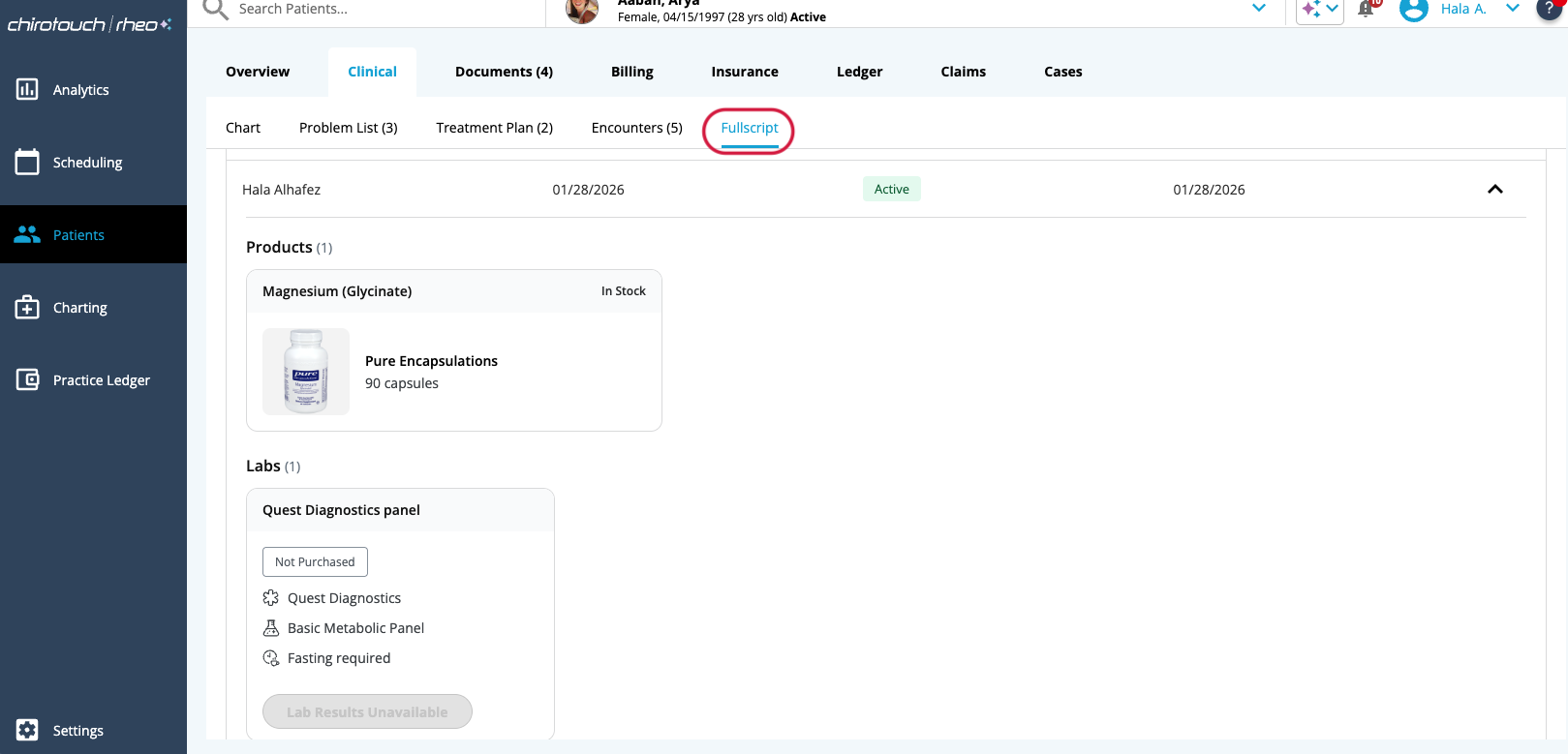The height and width of the screenshot is (754, 1568).
Task: Expand the patient header dropdown chevron
Action: click(1259, 8)
